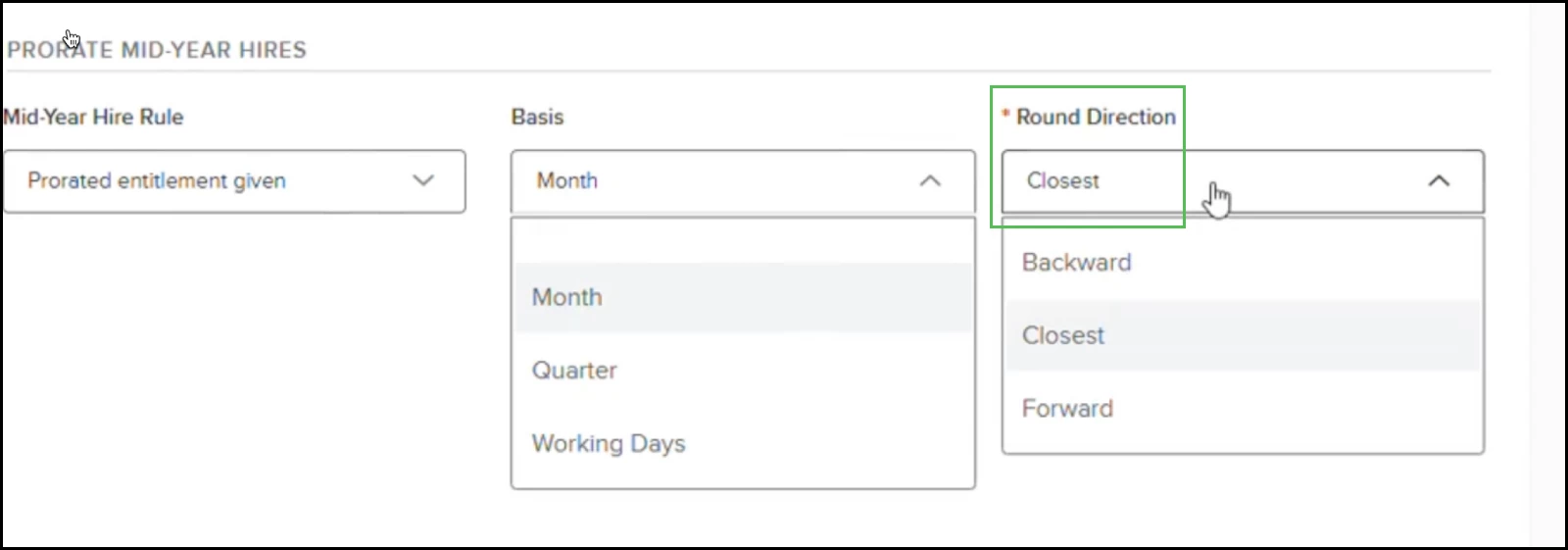Select Backward as the round direction
The width and height of the screenshot is (1568, 550).
(1076, 262)
